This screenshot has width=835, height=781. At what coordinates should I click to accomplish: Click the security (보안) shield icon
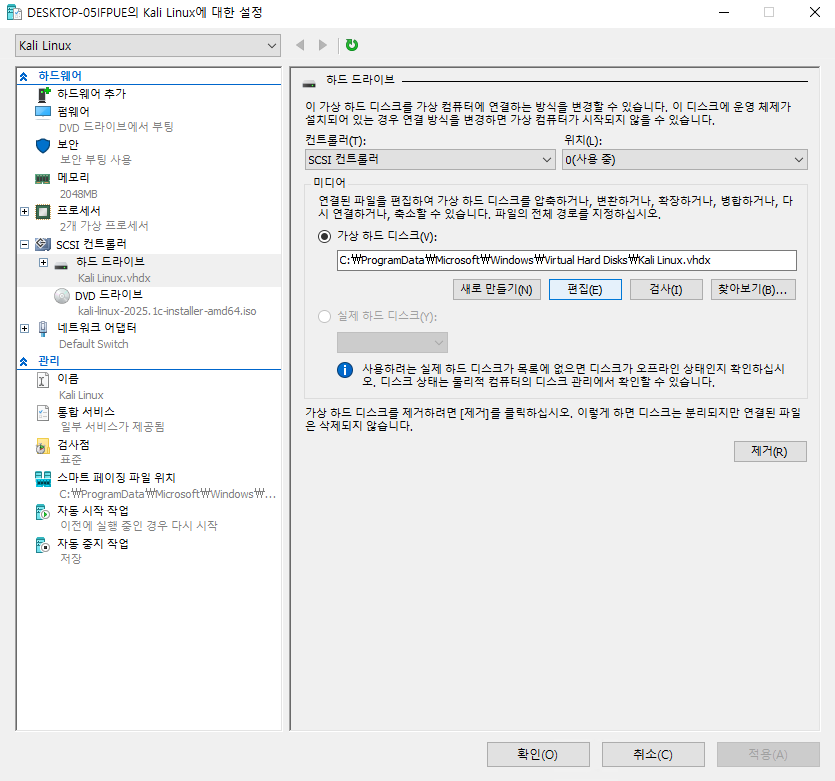coord(43,145)
